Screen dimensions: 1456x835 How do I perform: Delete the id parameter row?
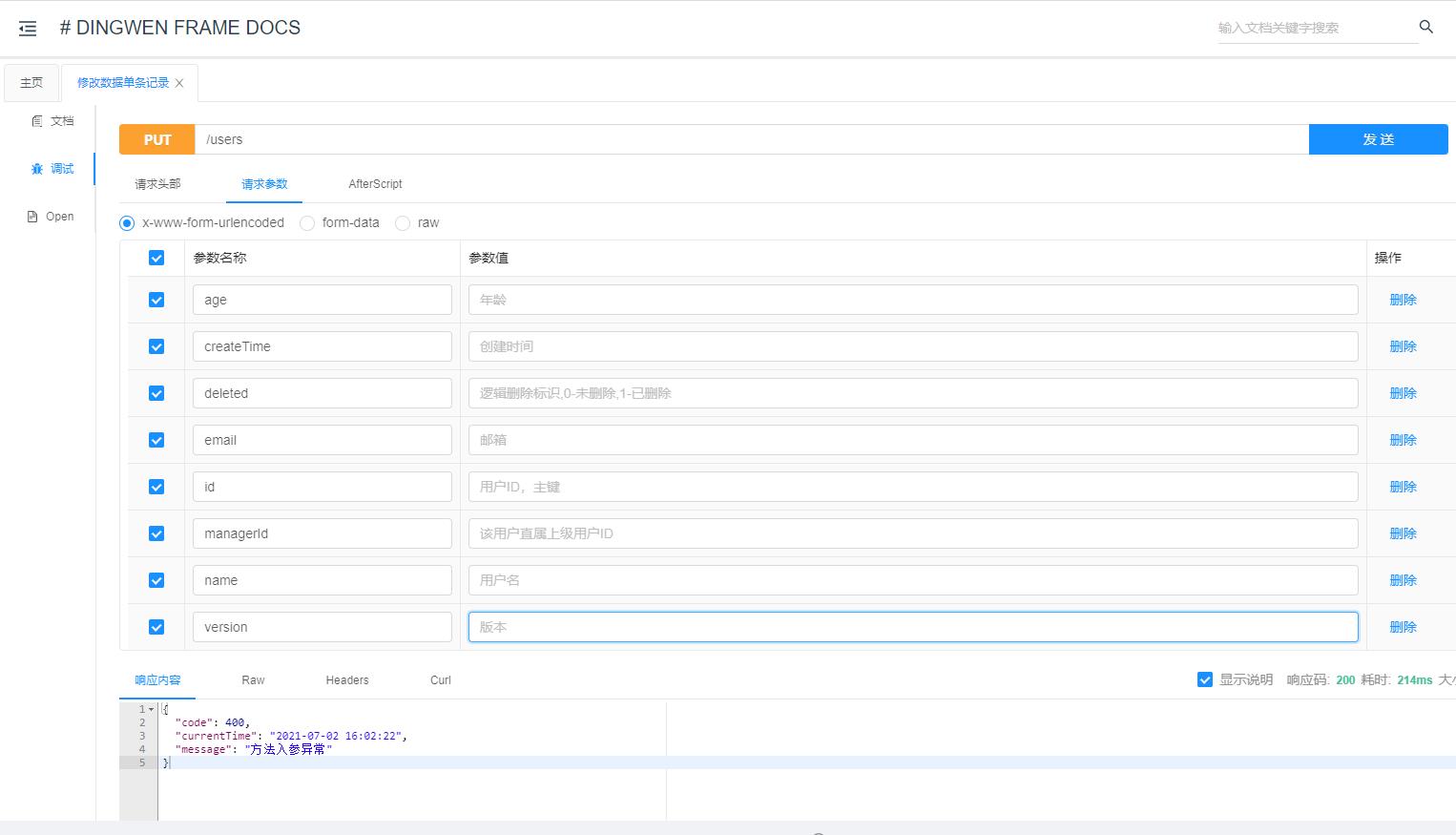pos(1403,487)
